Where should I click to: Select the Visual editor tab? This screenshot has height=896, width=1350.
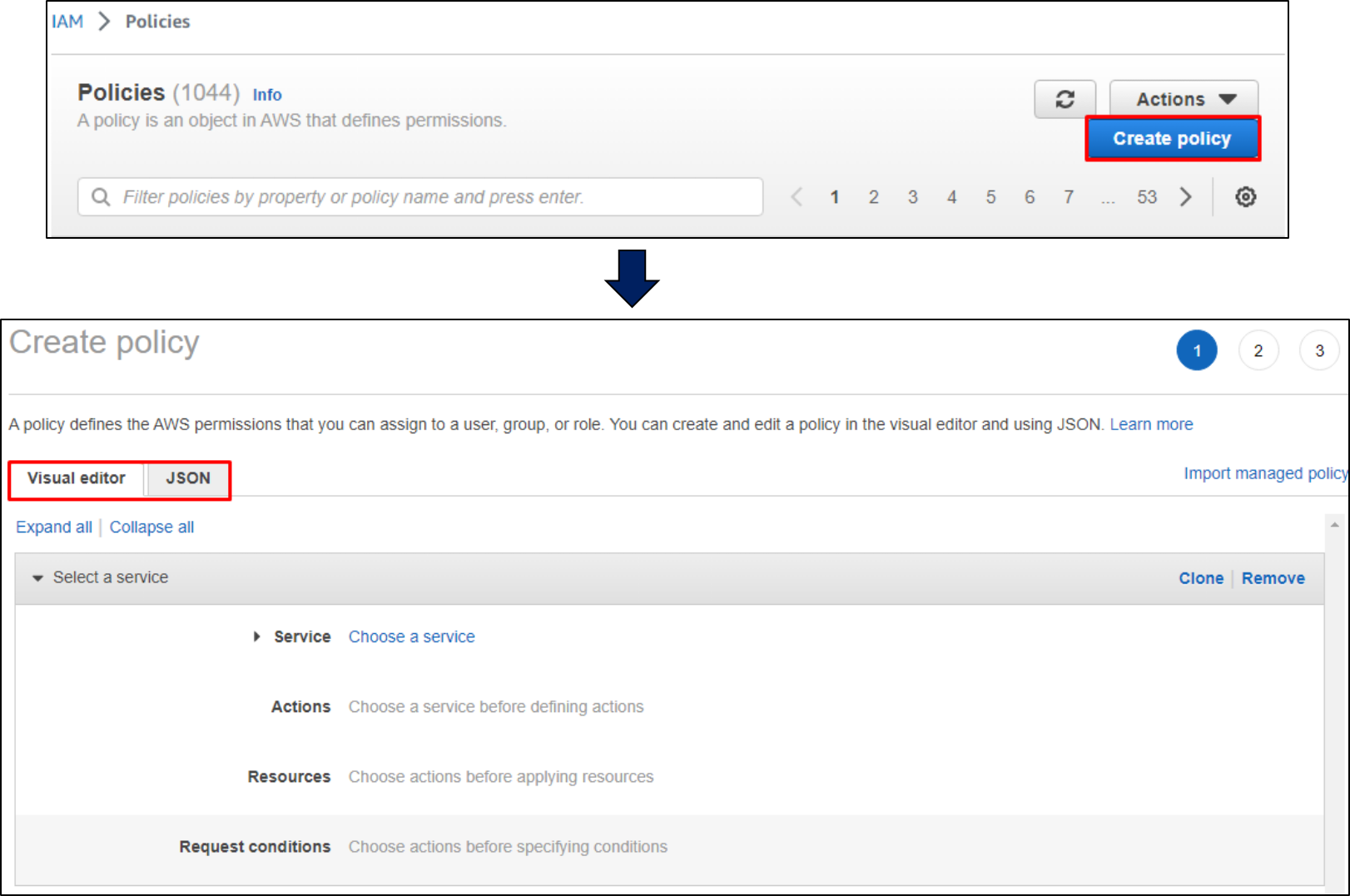(77, 478)
